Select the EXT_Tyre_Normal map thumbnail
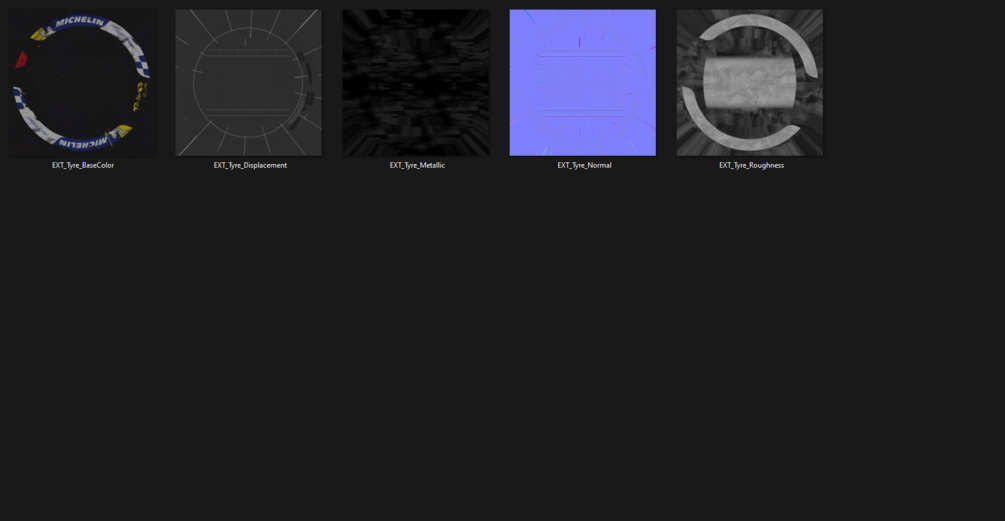The width and height of the screenshot is (1005, 521). [583, 82]
